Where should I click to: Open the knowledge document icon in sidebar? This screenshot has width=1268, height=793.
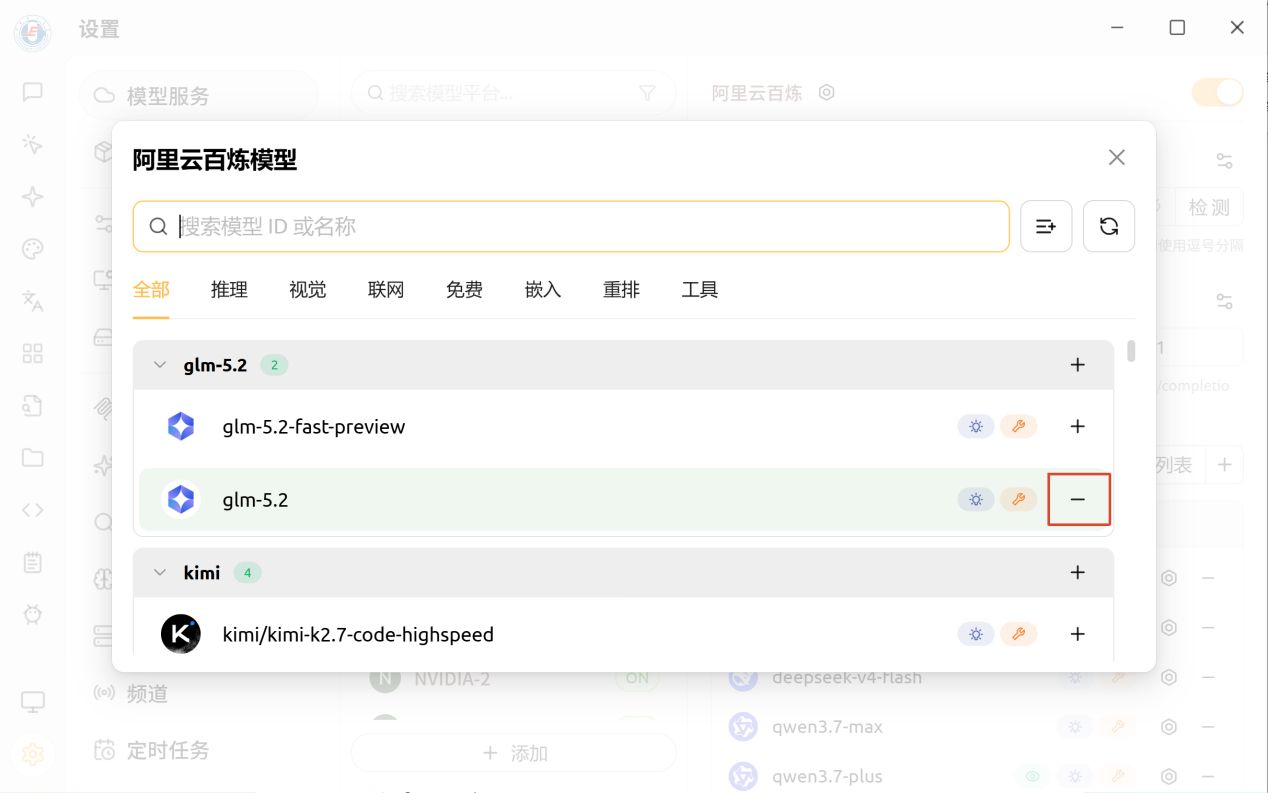(x=33, y=405)
